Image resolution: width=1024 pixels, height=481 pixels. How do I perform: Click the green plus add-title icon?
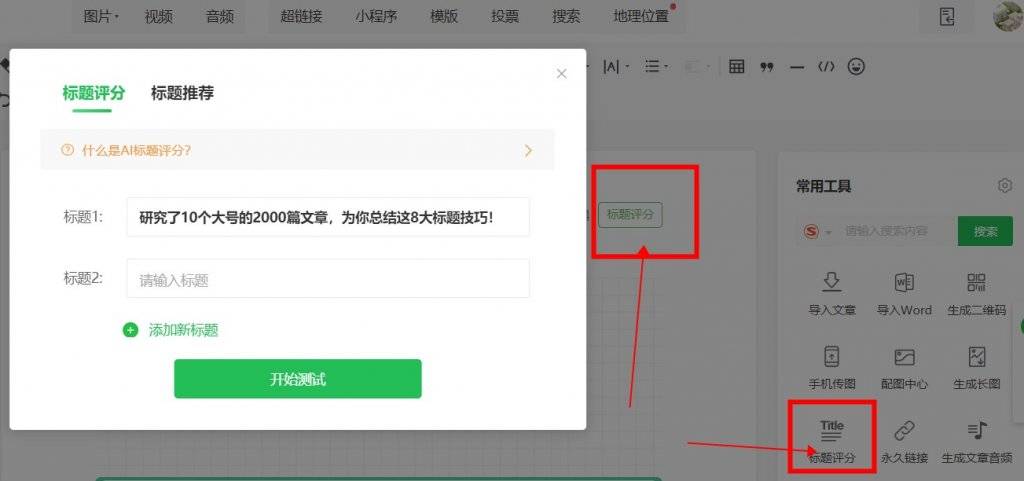131,330
